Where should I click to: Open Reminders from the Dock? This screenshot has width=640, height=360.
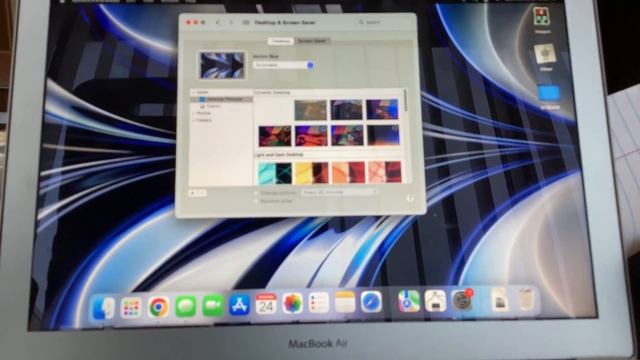coord(318,302)
